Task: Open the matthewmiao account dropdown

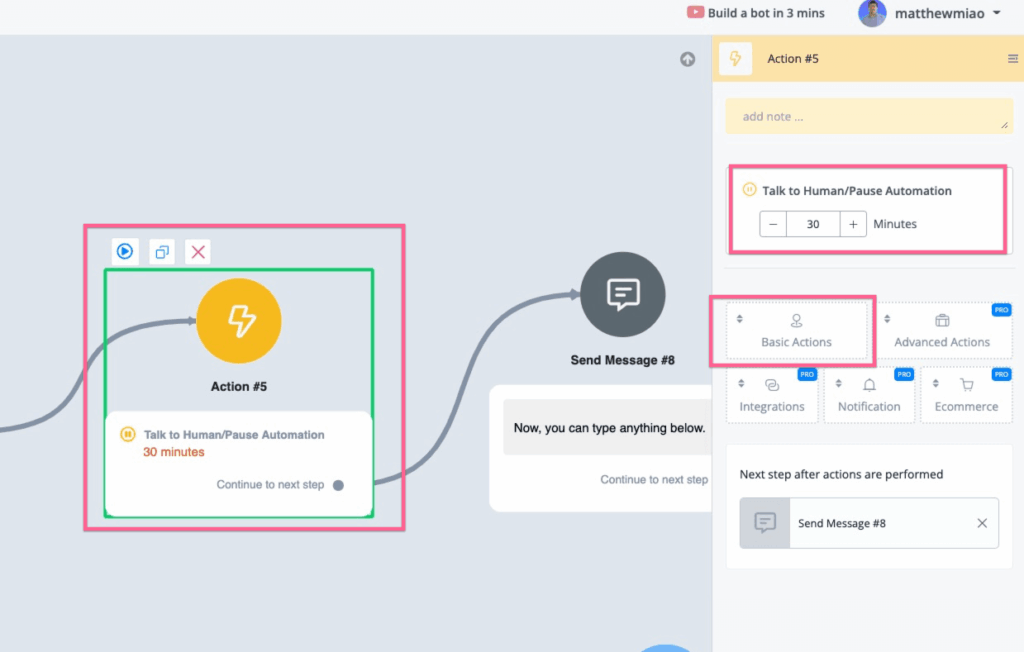Action: pyautogui.click(x=930, y=13)
